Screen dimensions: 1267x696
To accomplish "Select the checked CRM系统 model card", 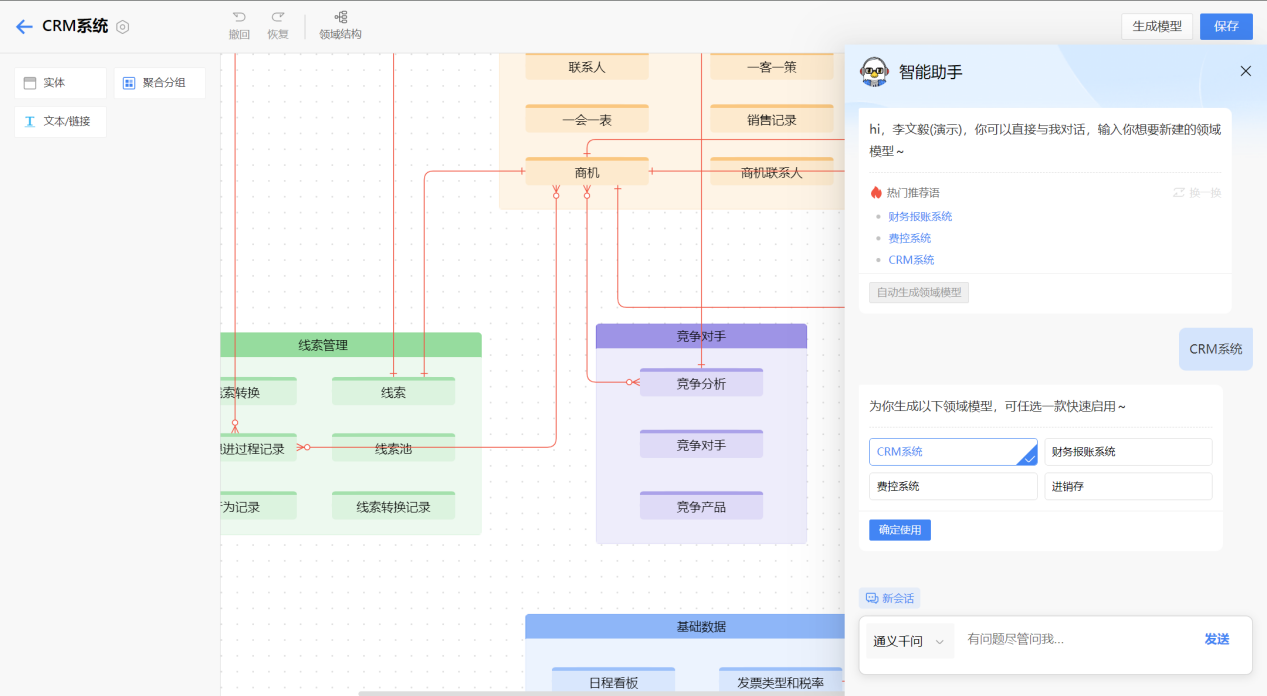I will tap(952, 452).
